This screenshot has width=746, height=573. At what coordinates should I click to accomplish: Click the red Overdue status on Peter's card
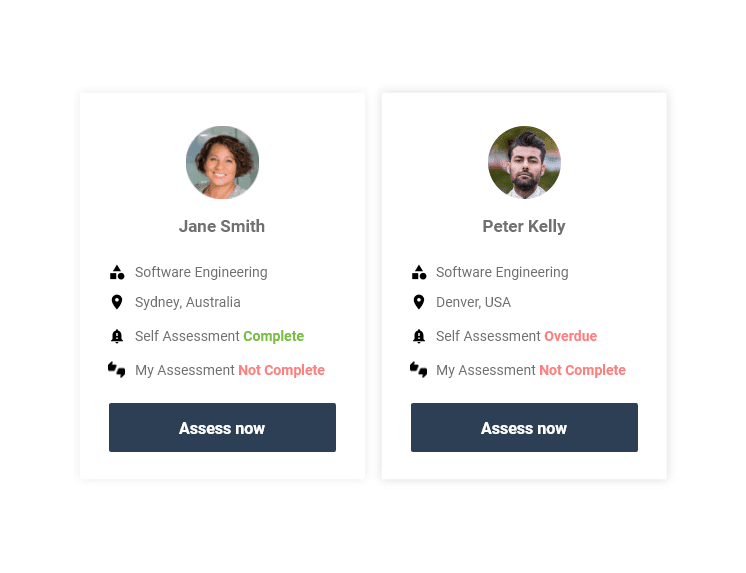pyautogui.click(x=570, y=336)
